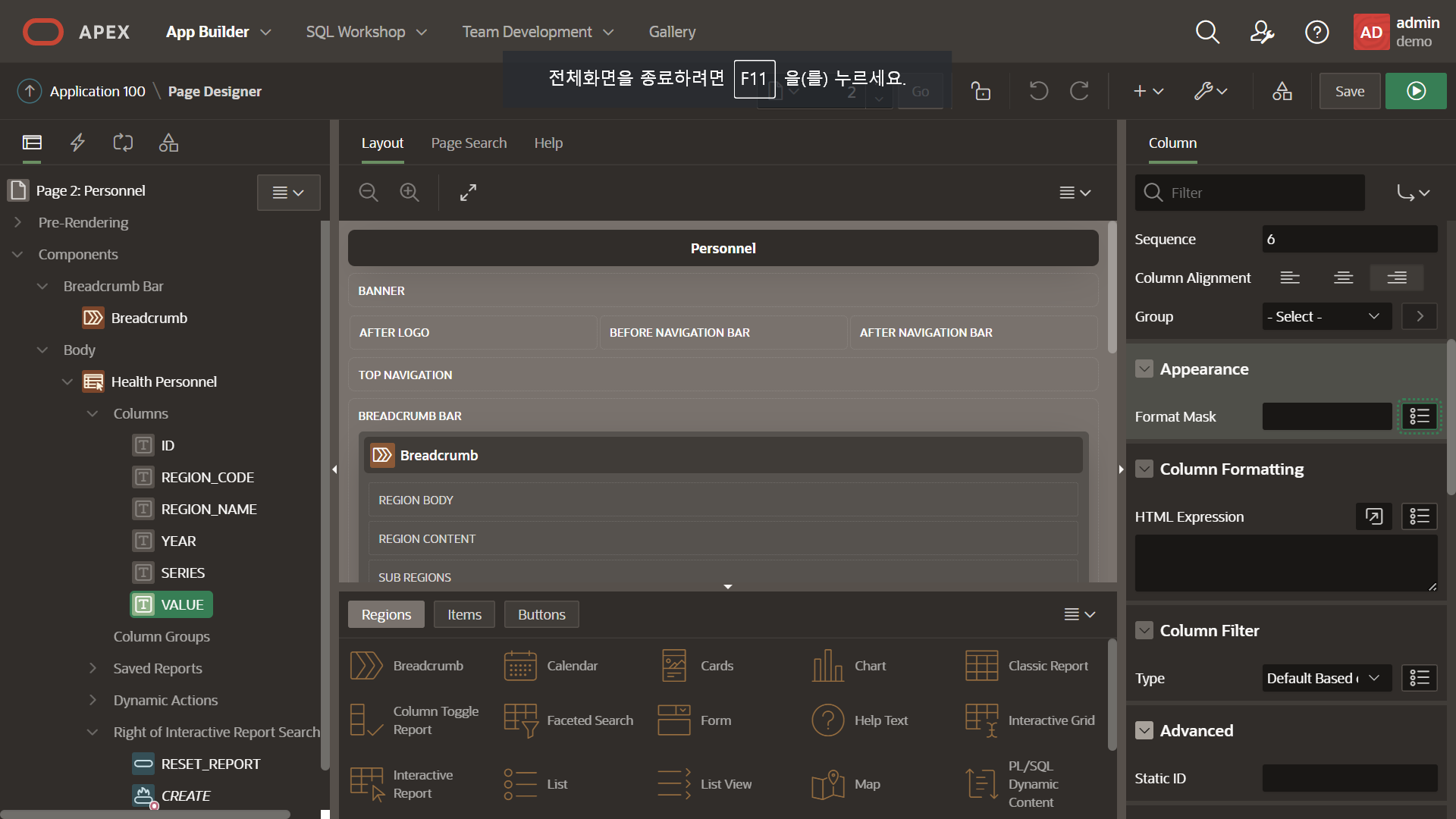Click the page lock icon
Image resolution: width=1456 pixels, height=819 pixels.
[981, 91]
